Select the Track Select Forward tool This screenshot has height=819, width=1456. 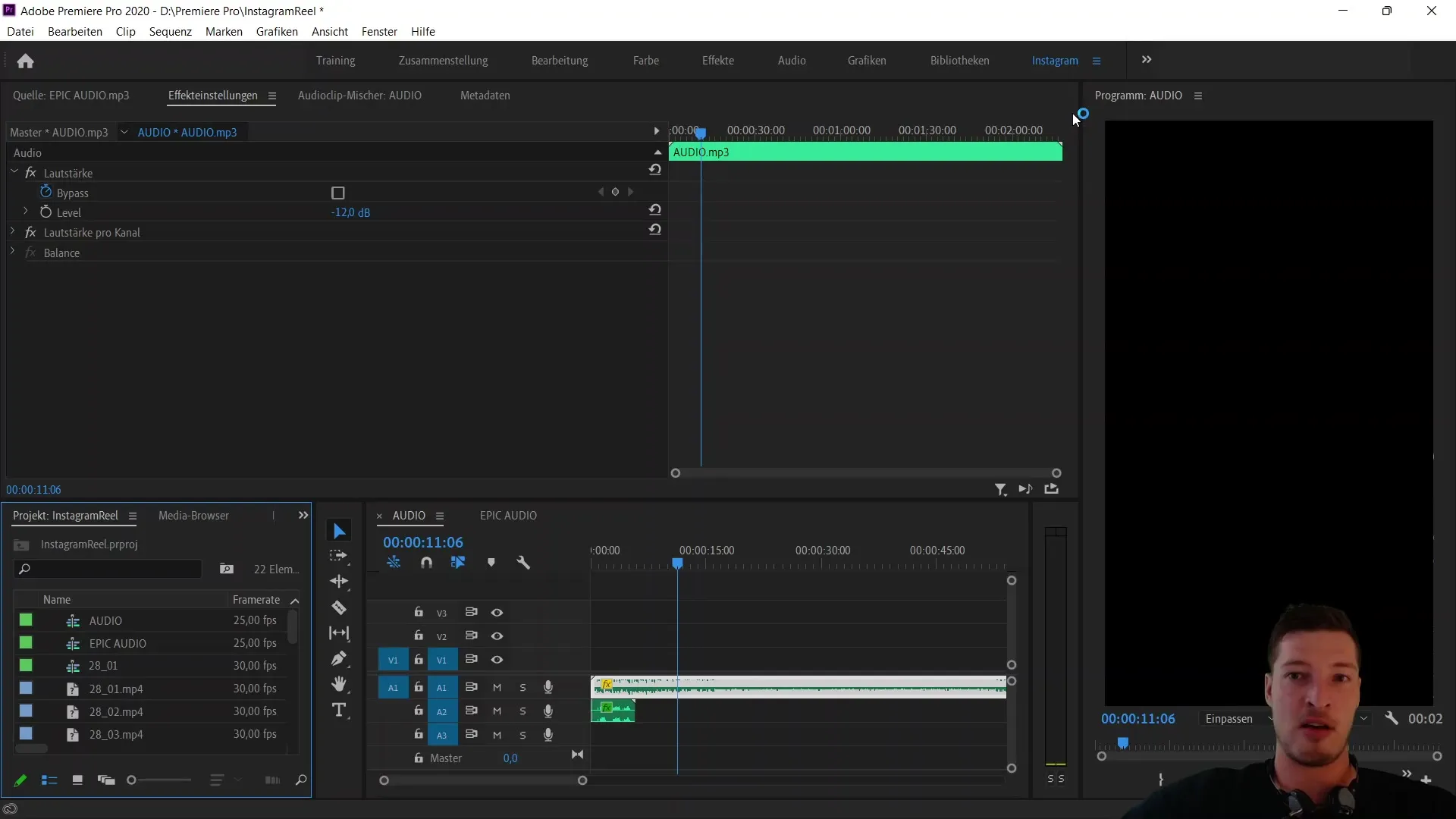click(x=339, y=556)
